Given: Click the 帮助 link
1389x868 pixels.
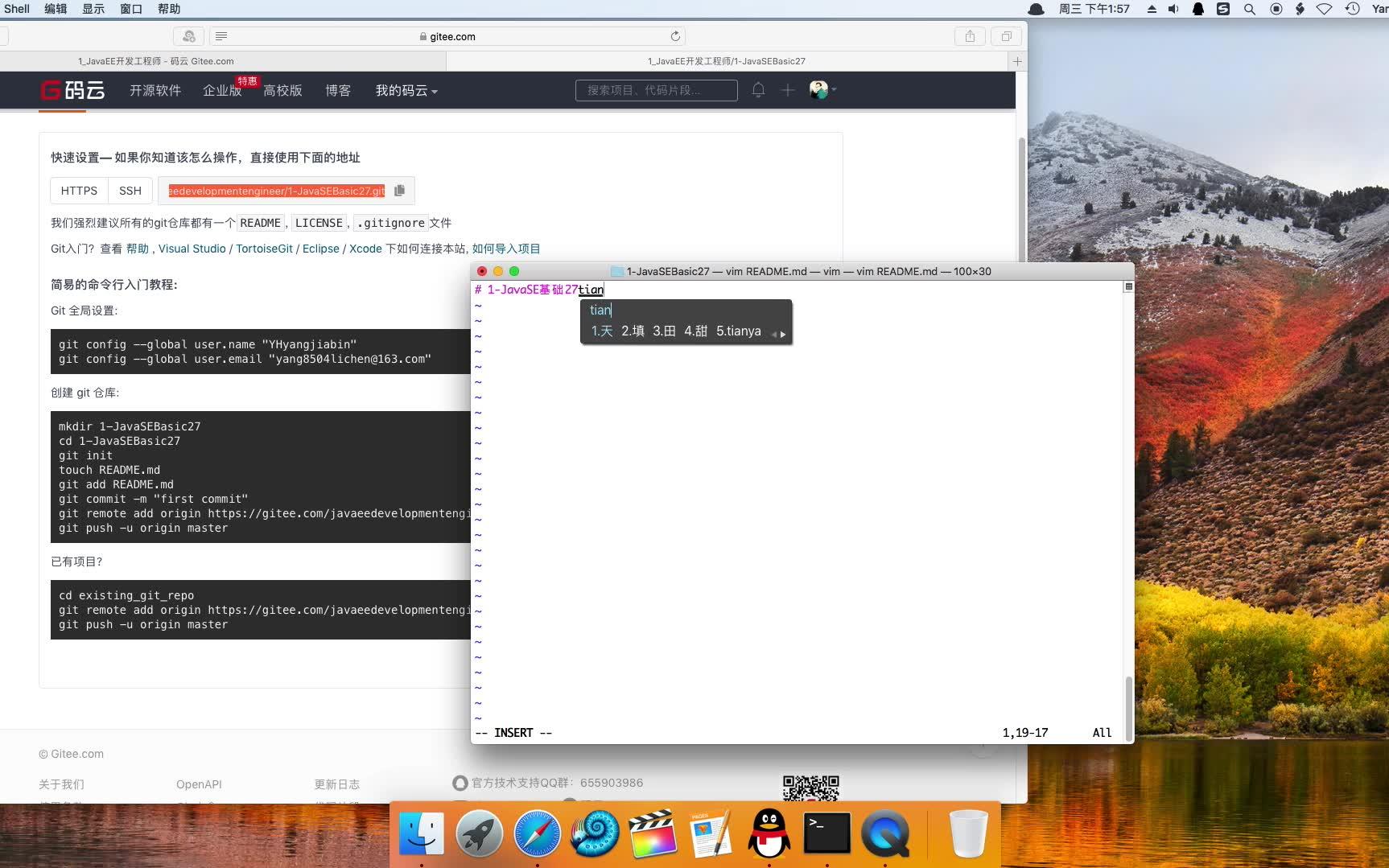Looking at the screenshot, I should 138,249.
